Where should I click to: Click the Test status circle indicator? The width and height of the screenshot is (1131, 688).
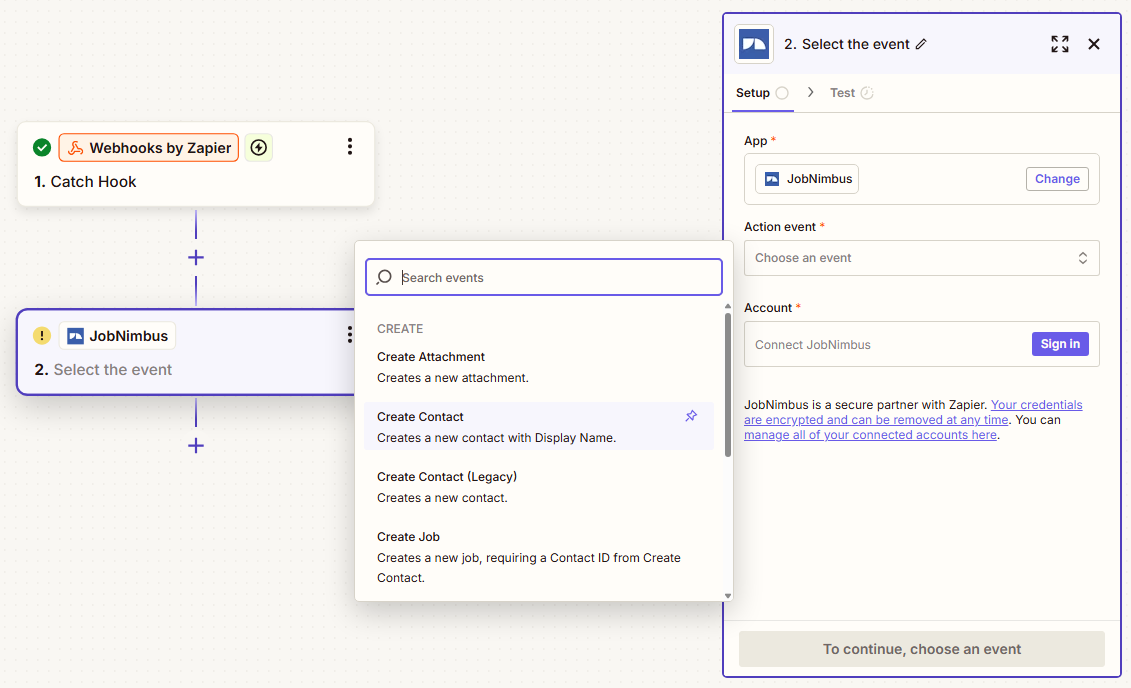coord(867,93)
